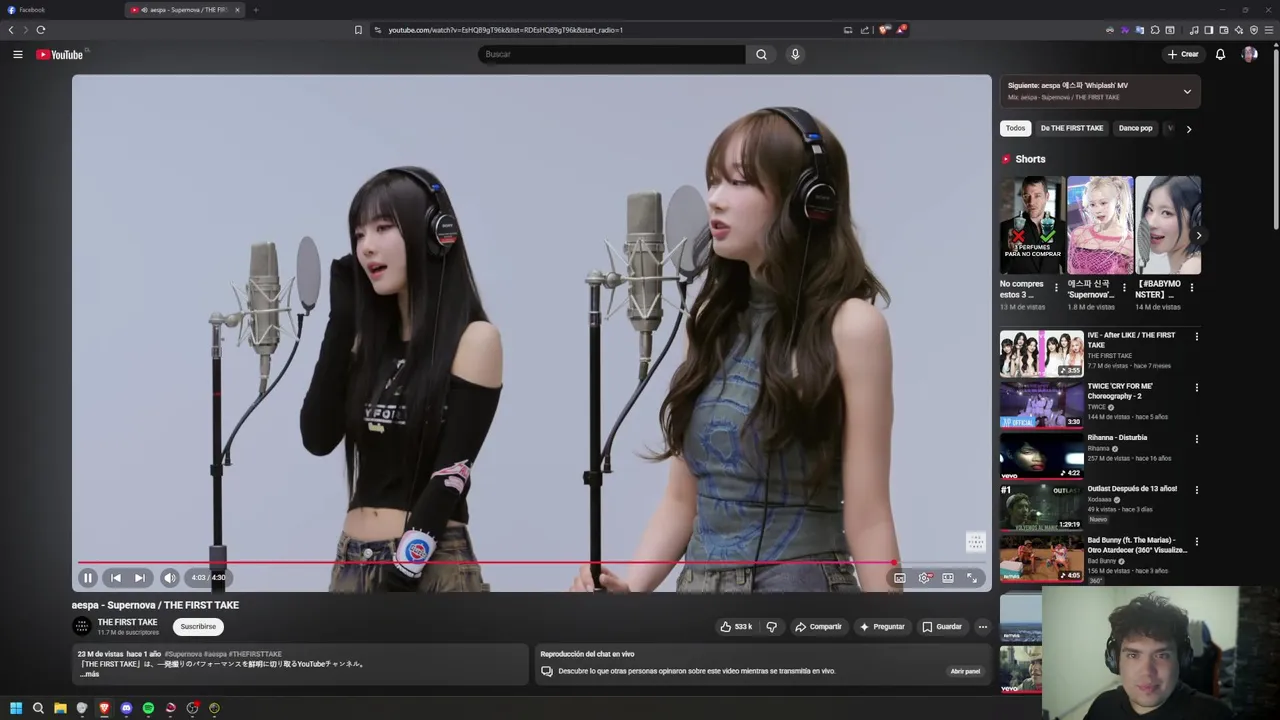Save video with Guardar button
The width and height of the screenshot is (1280, 720).
942,627
